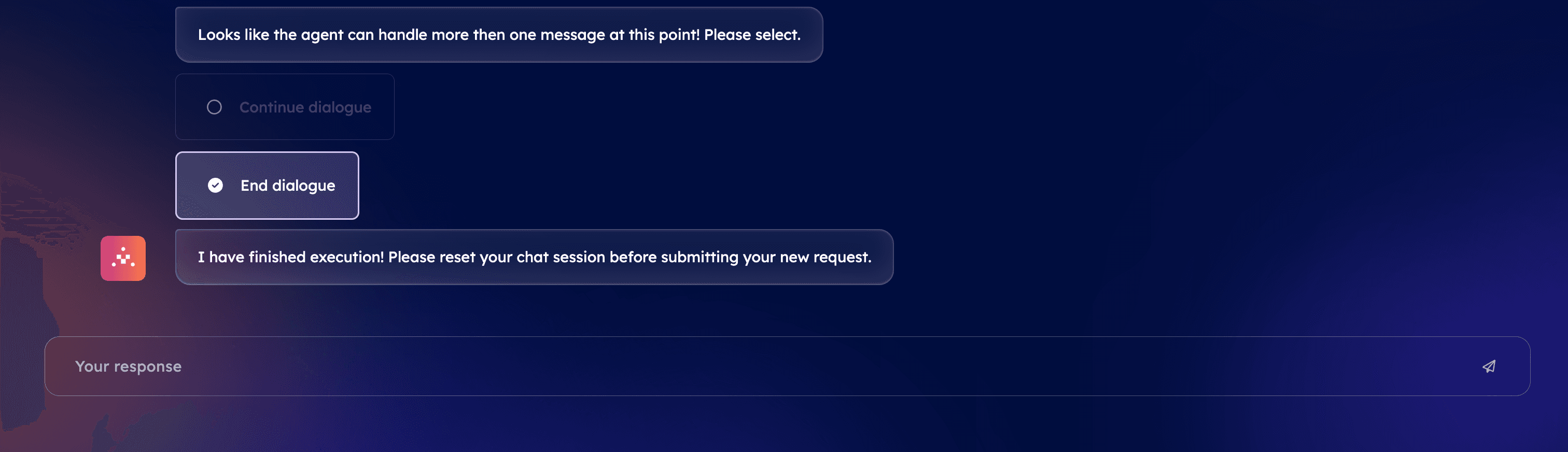Click the checkmark icon beside End dialogue
This screenshot has height=452, width=1568.
[216, 186]
